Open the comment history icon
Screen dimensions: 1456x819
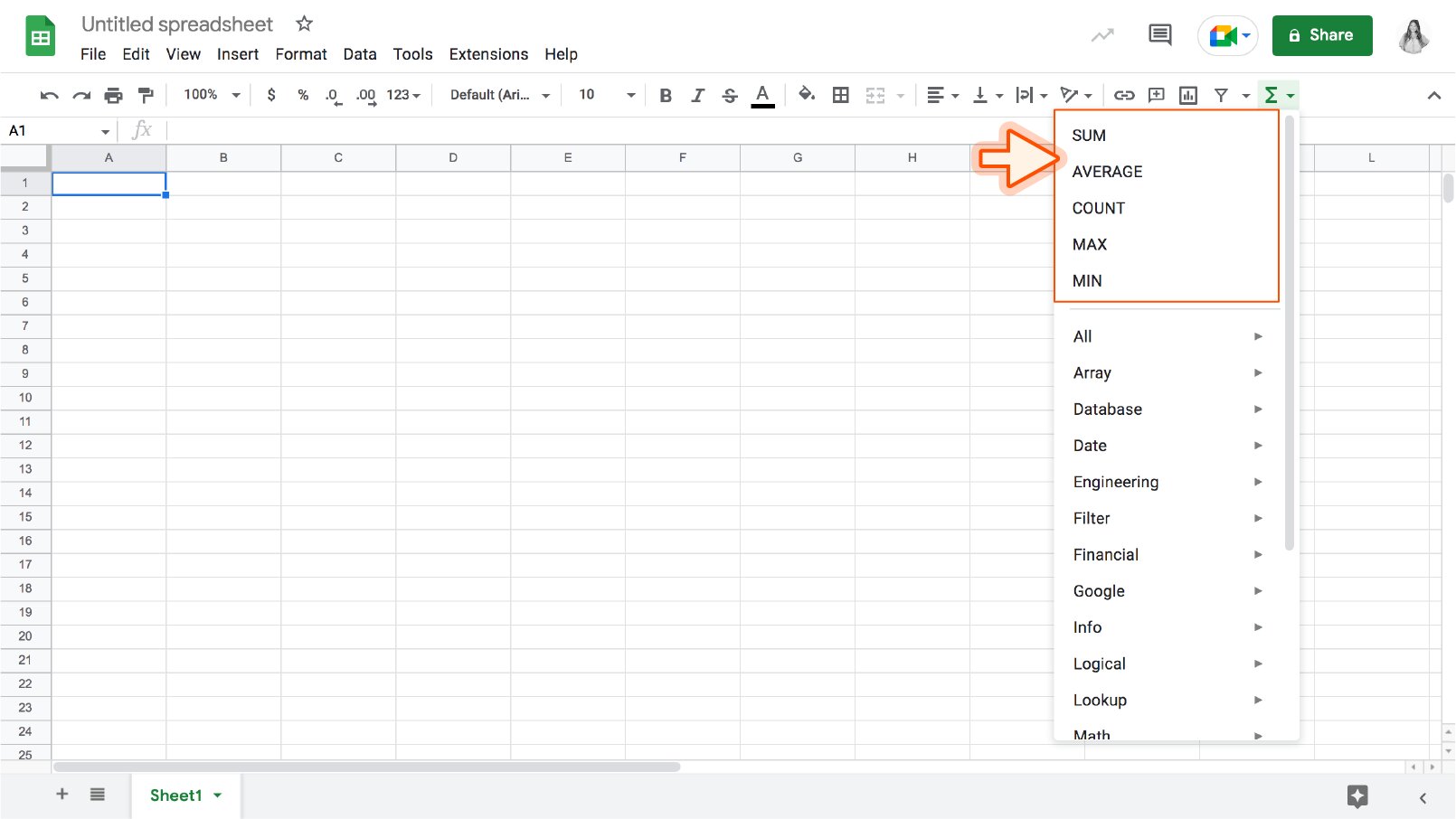pos(1159,35)
